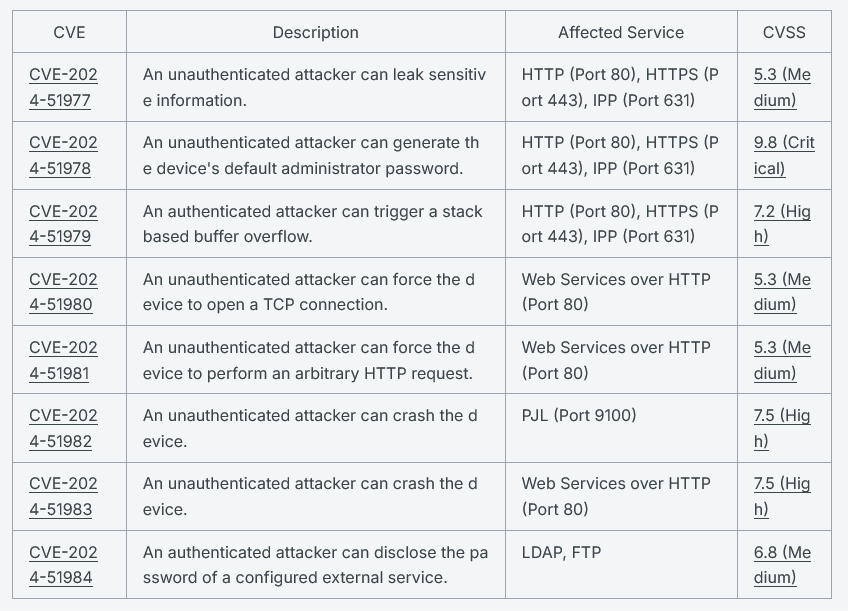848x611 pixels.
Task: Click the Description column header
Action: [x=315, y=32]
